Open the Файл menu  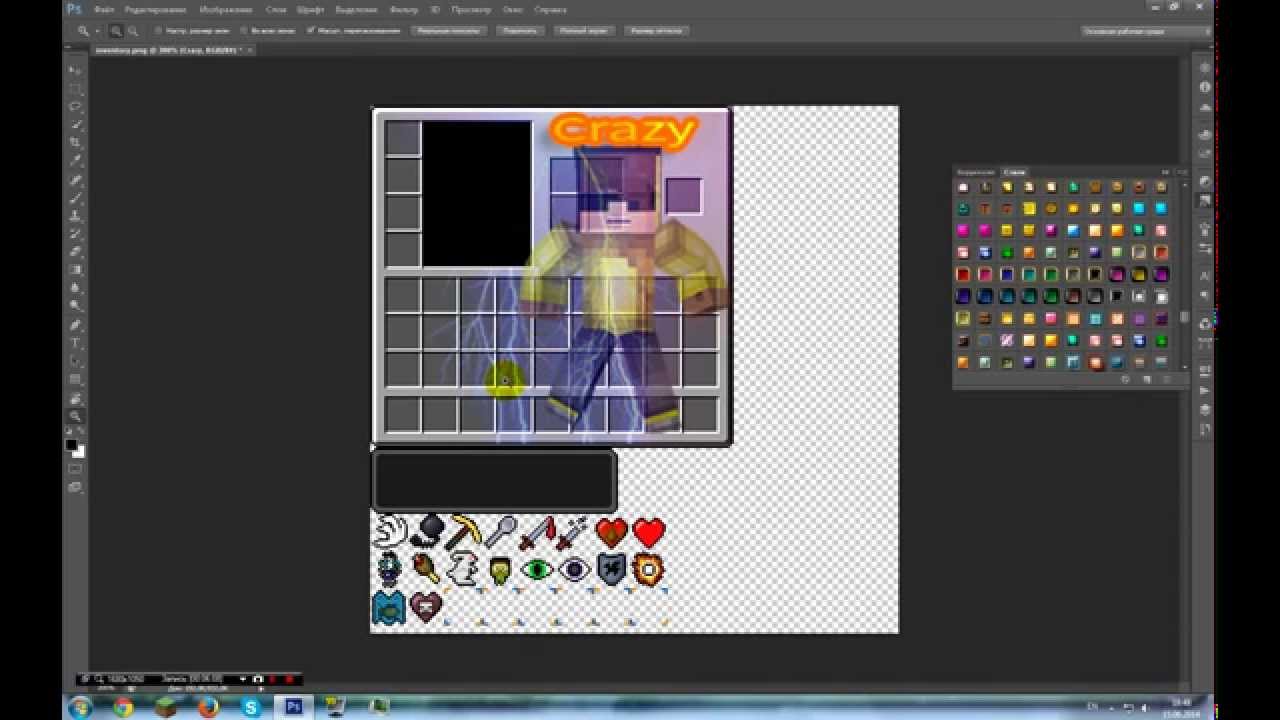[104, 9]
